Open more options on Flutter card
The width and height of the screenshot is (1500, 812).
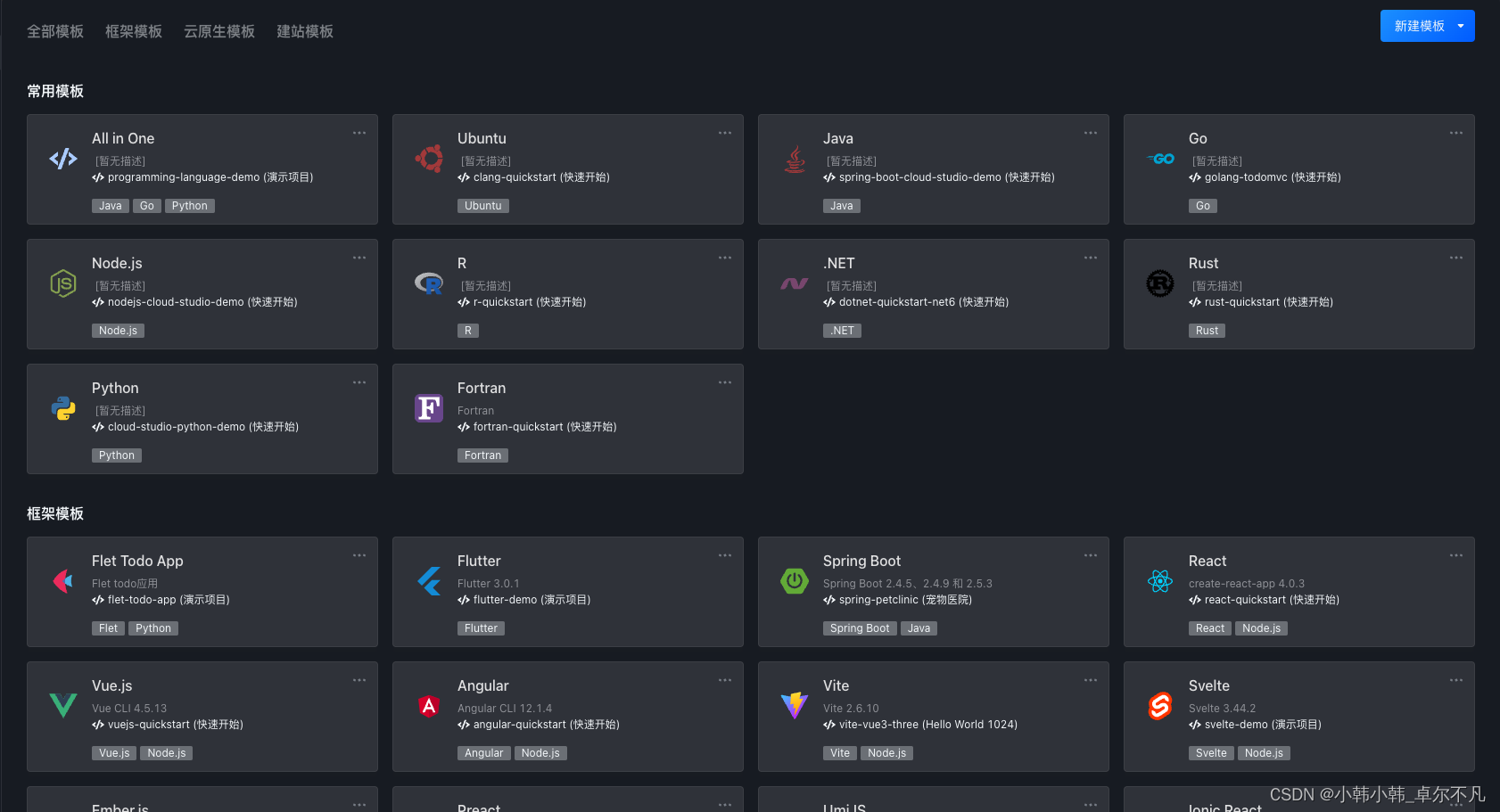pyautogui.click(x=725, y=555)
